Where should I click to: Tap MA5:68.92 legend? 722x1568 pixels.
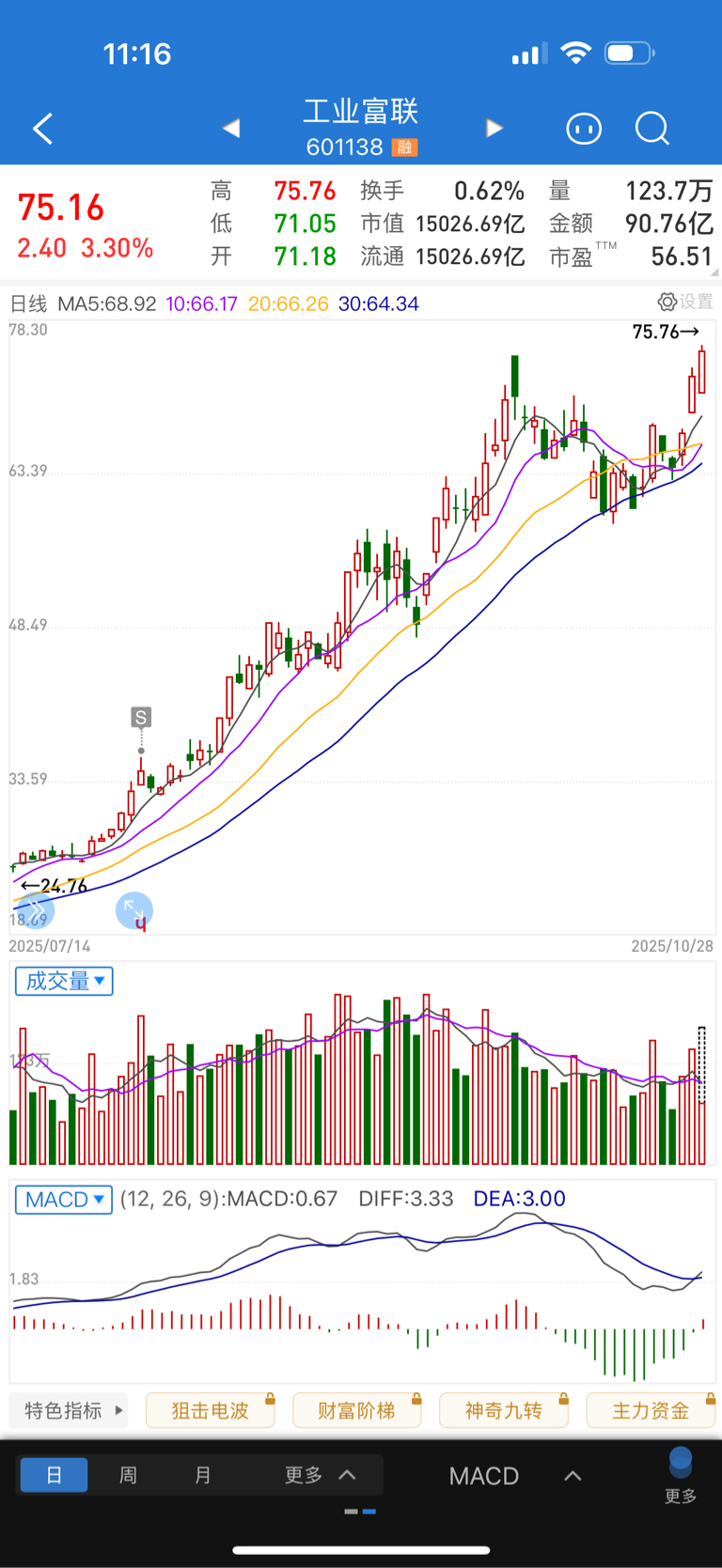[x=107, y=303]
